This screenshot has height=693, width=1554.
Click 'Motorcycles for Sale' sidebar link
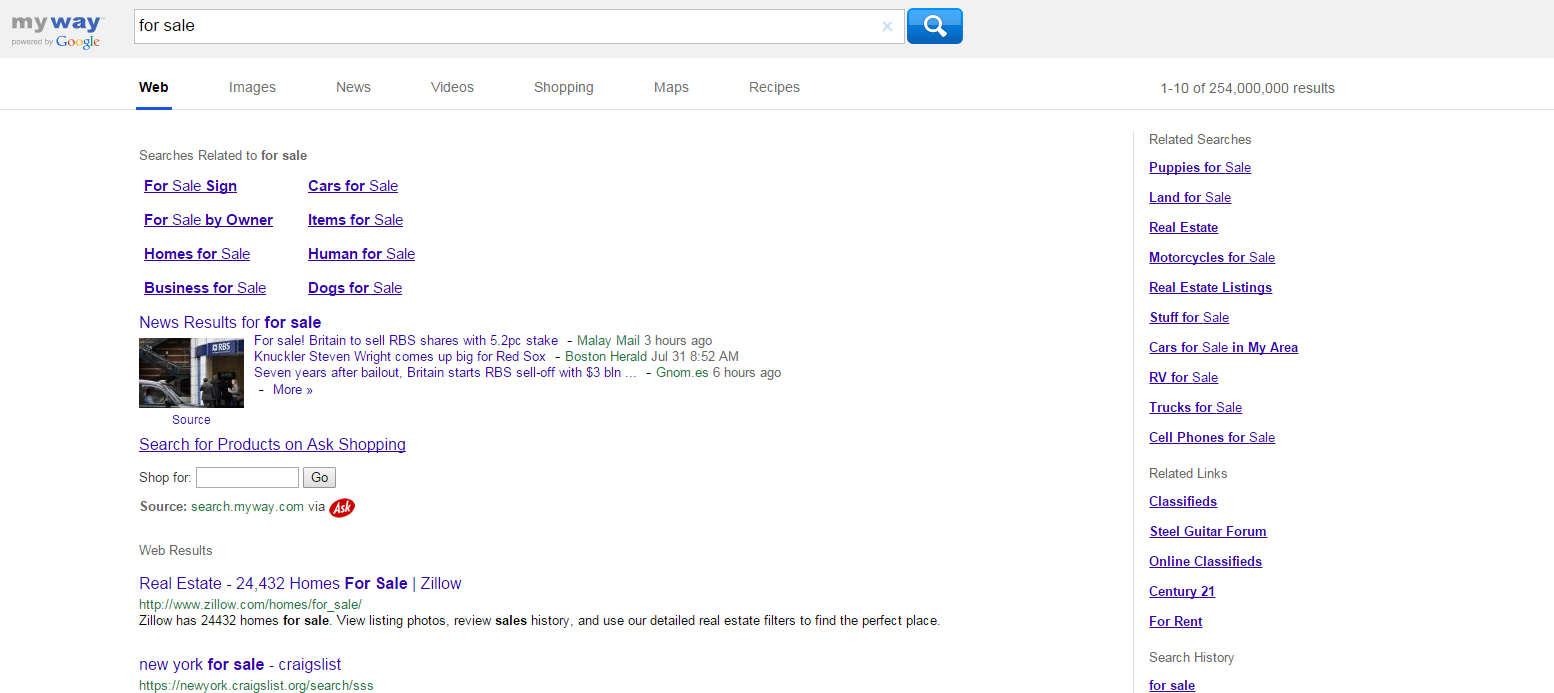1212,258
